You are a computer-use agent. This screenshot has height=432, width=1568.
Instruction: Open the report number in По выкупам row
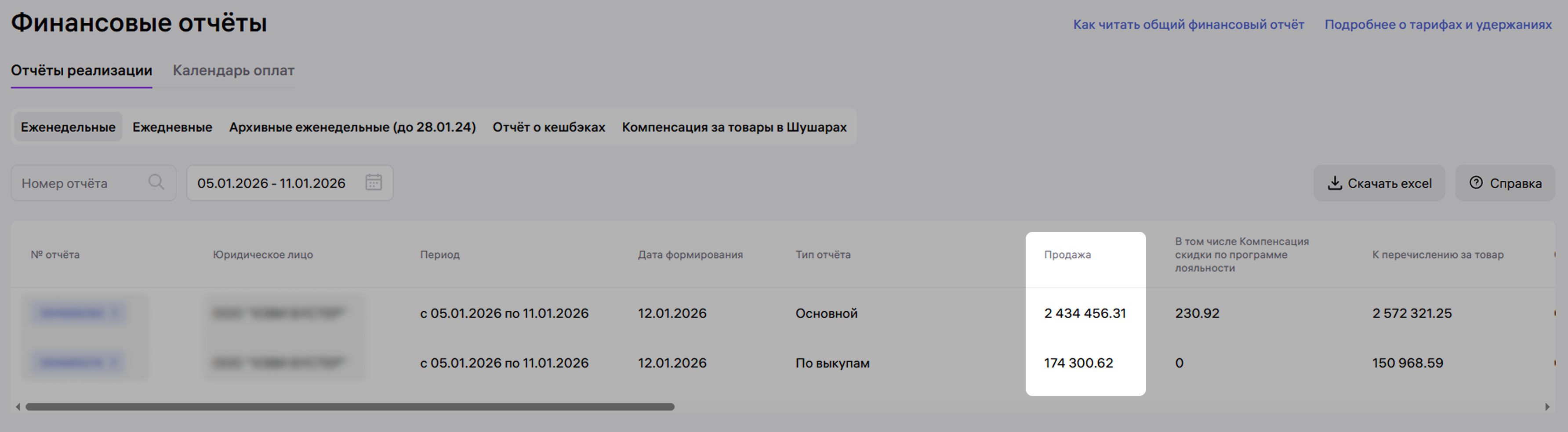pyautogui.click(x=72, y=363)
